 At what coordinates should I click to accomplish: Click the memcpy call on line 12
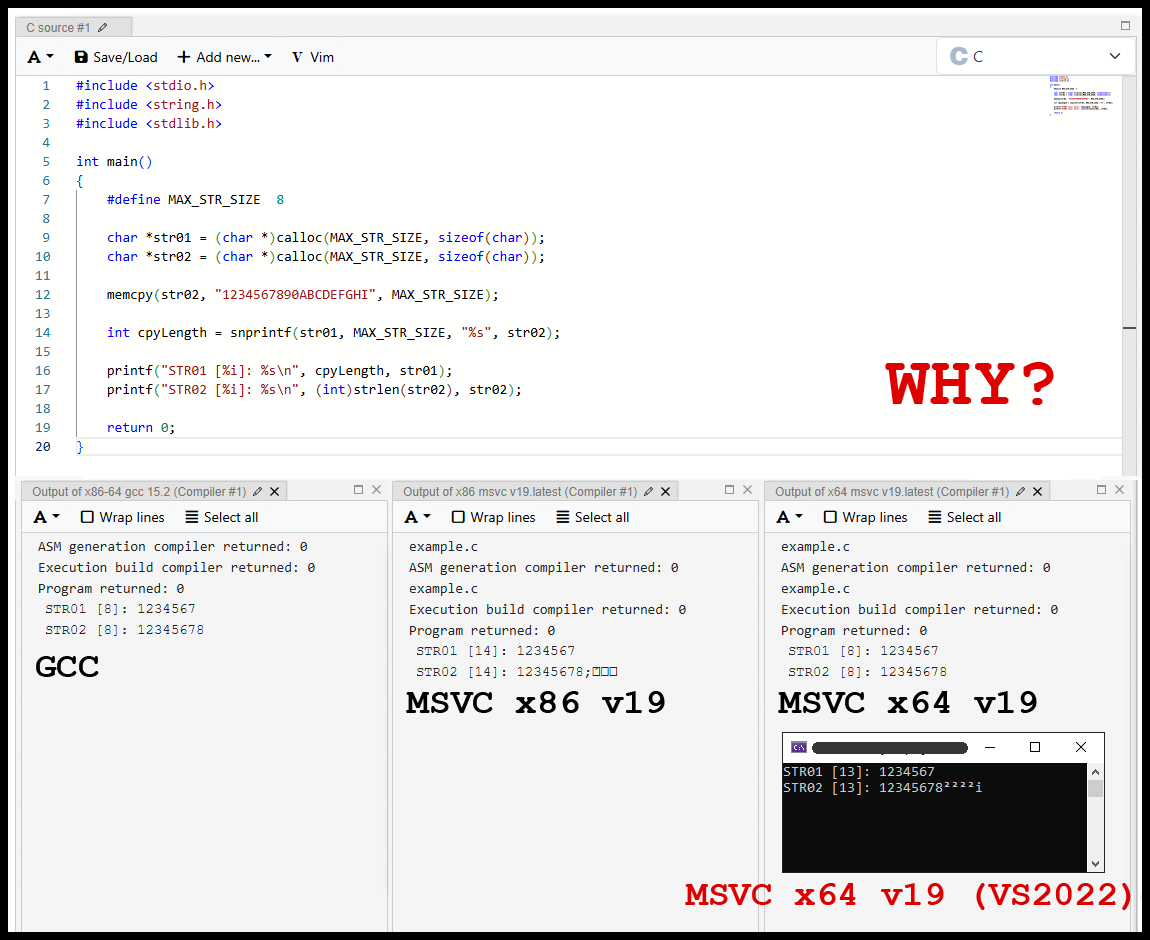click(x=302, y=295)
